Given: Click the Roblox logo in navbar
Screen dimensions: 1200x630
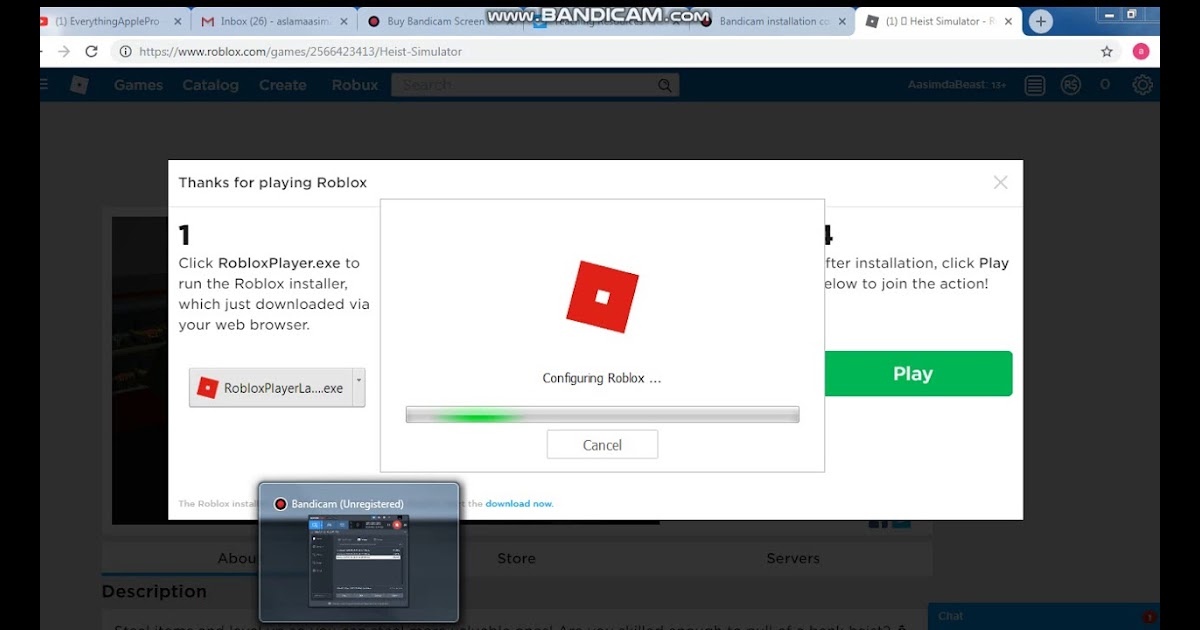Looking at the screenshot, I should (x=79, y=85).
